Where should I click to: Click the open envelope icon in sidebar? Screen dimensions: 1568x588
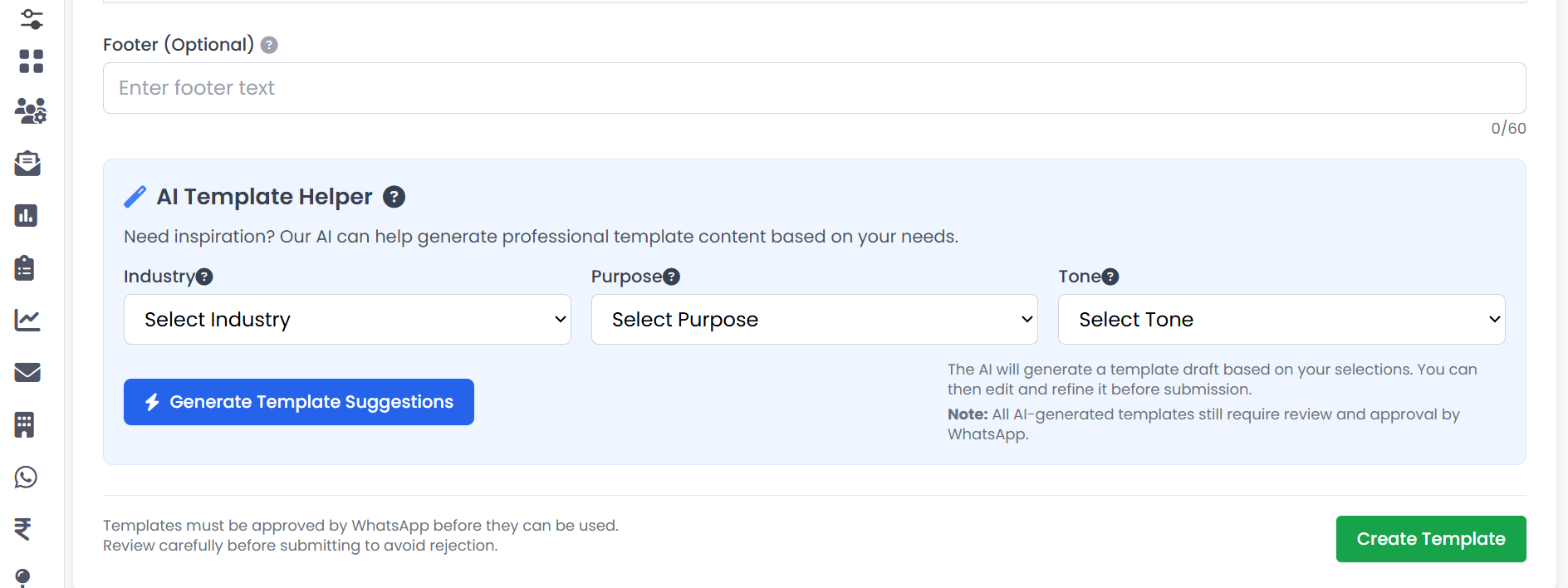[27, 164]
